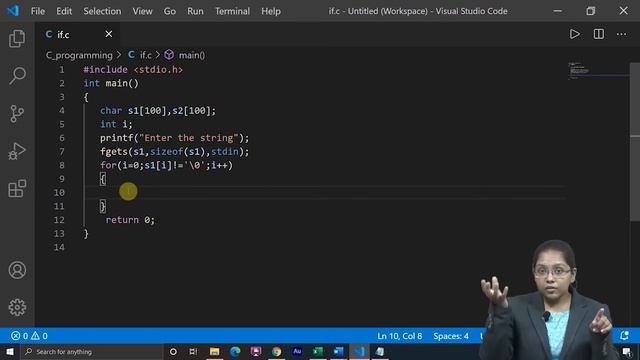Open the Accounts menu icon
640x360 pixels.
pyautogui.click(x=17, y=270)
